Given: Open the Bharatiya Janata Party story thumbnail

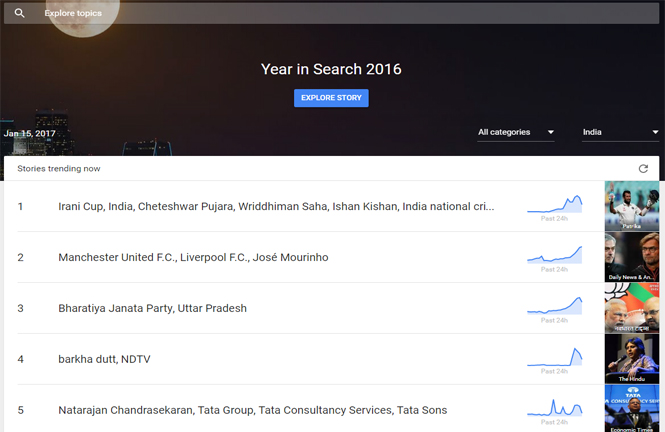Looking at the screenshot, I should (x=632, y=308).
